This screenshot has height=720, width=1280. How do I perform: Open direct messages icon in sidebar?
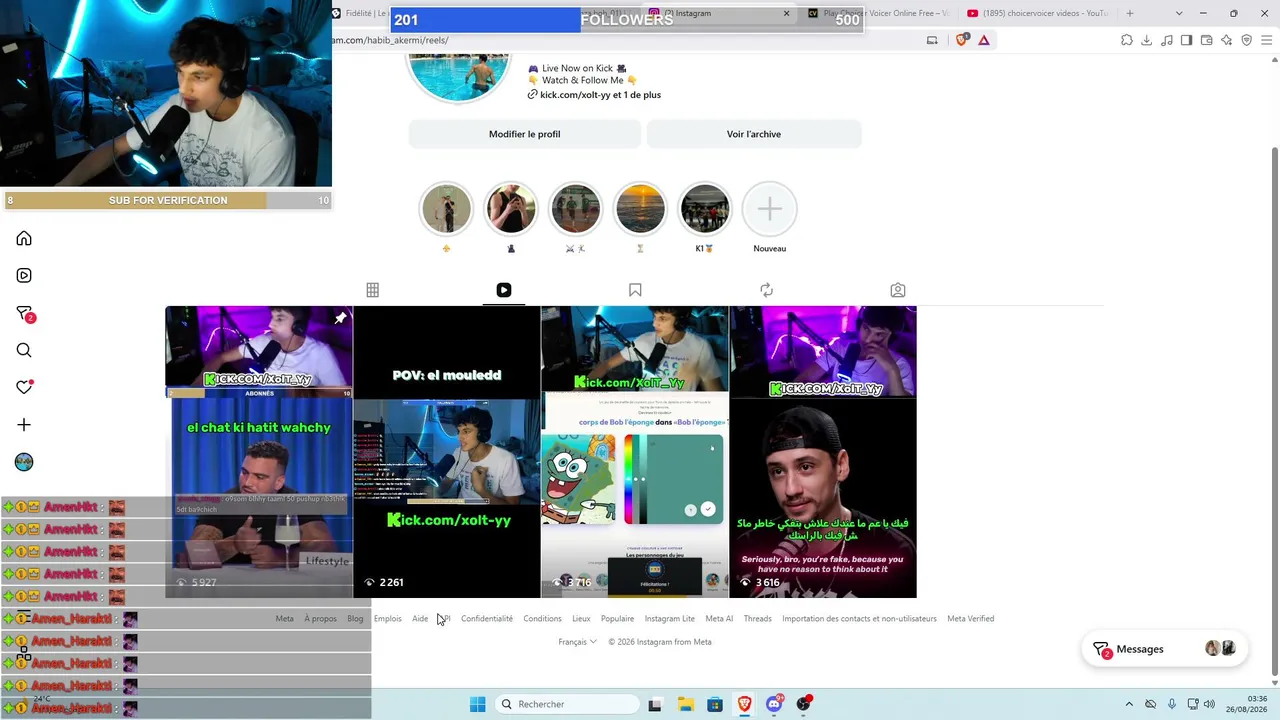[25, 314]
